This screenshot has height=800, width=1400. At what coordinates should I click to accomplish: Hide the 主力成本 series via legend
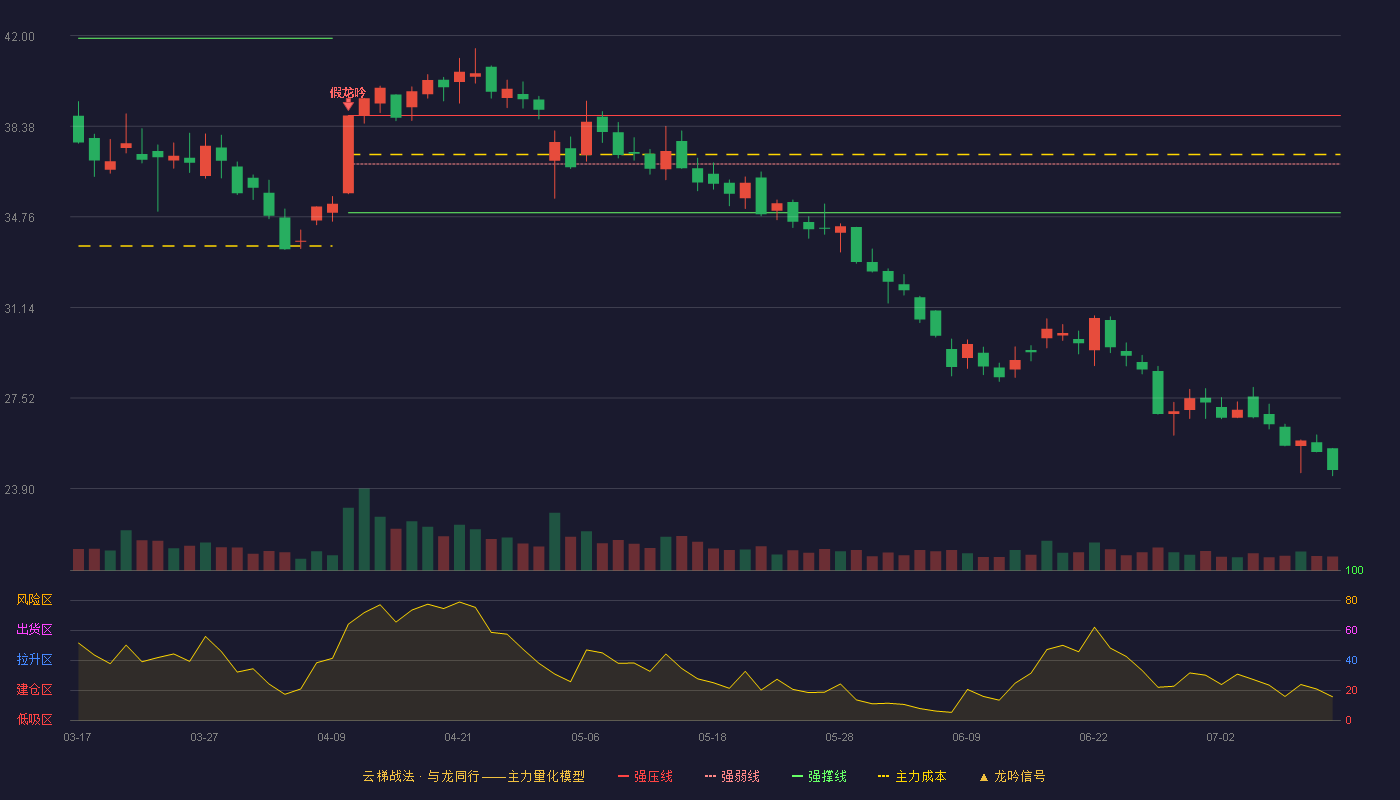[911, 777]
